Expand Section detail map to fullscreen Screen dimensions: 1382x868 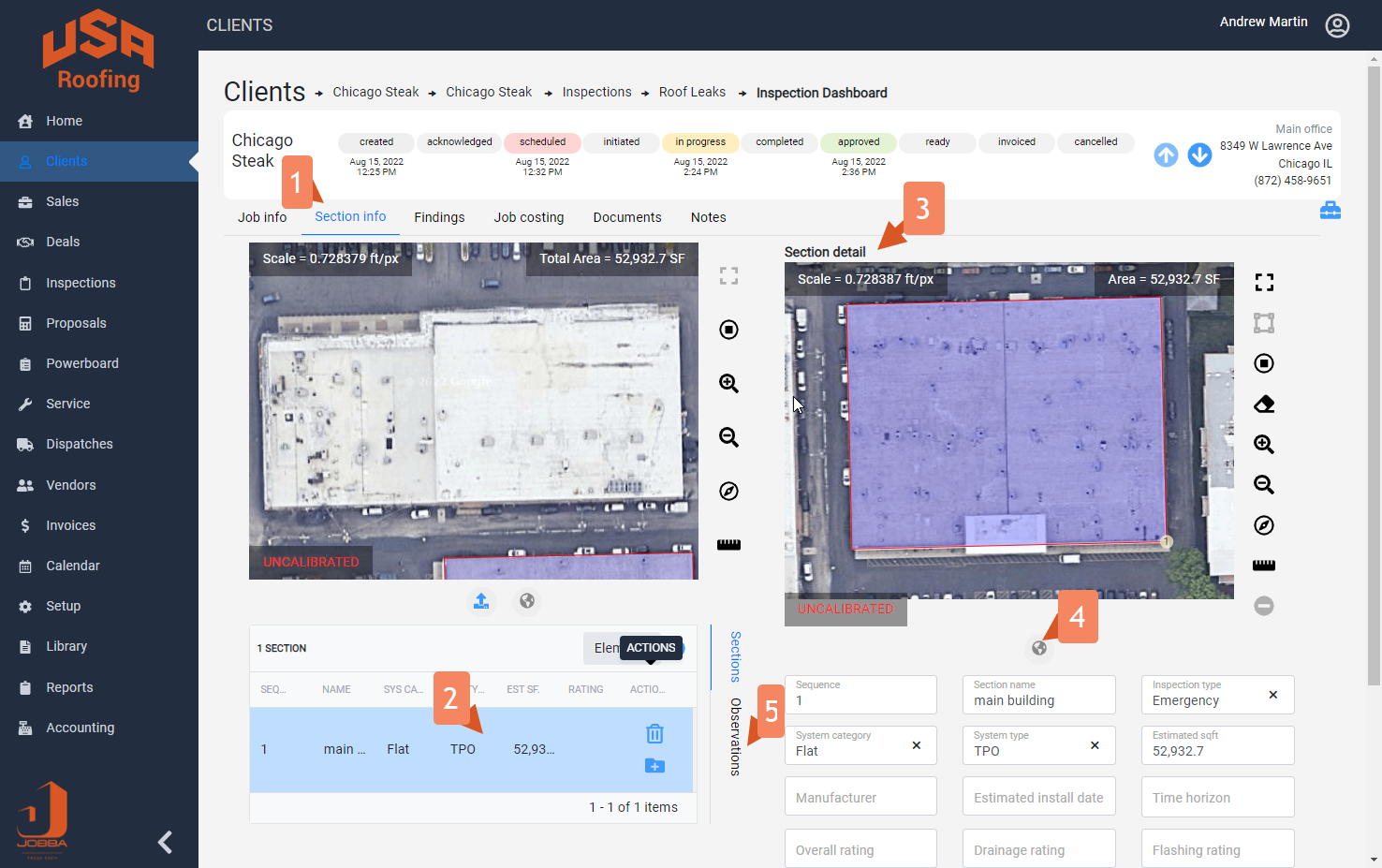click(1263, 283)
